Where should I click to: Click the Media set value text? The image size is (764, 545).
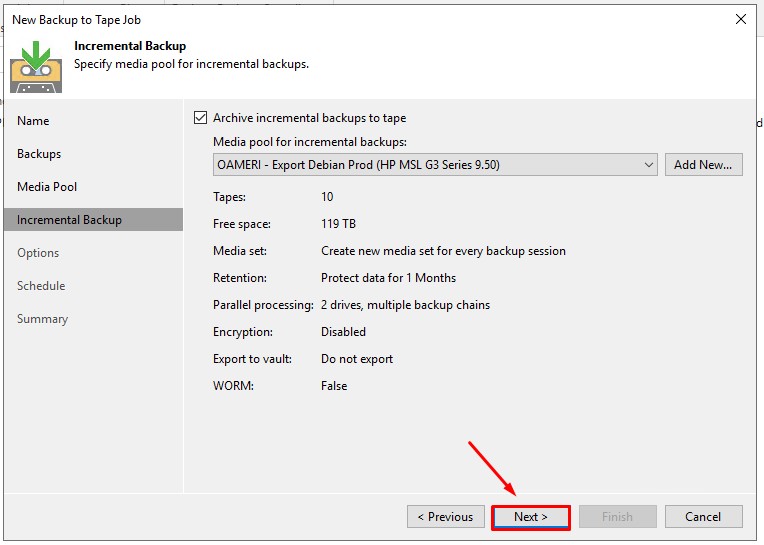point(443,251)
